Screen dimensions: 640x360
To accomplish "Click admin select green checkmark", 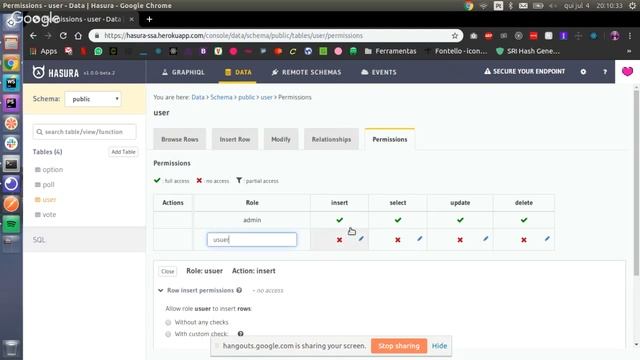I will point(398,220).
